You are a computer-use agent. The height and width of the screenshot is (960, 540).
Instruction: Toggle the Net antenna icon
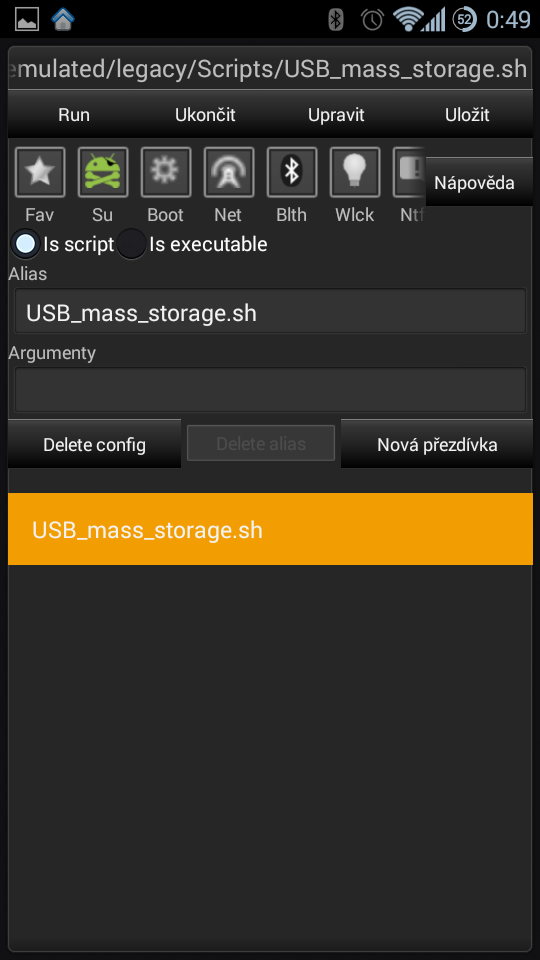pyautogui.click(x=229, y=172)
